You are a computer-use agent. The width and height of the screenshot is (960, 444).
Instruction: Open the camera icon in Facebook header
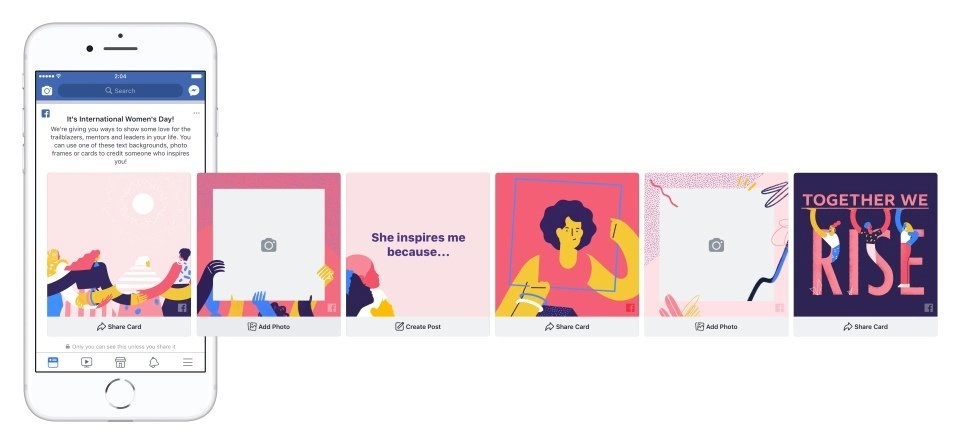[x=47, y=91]
